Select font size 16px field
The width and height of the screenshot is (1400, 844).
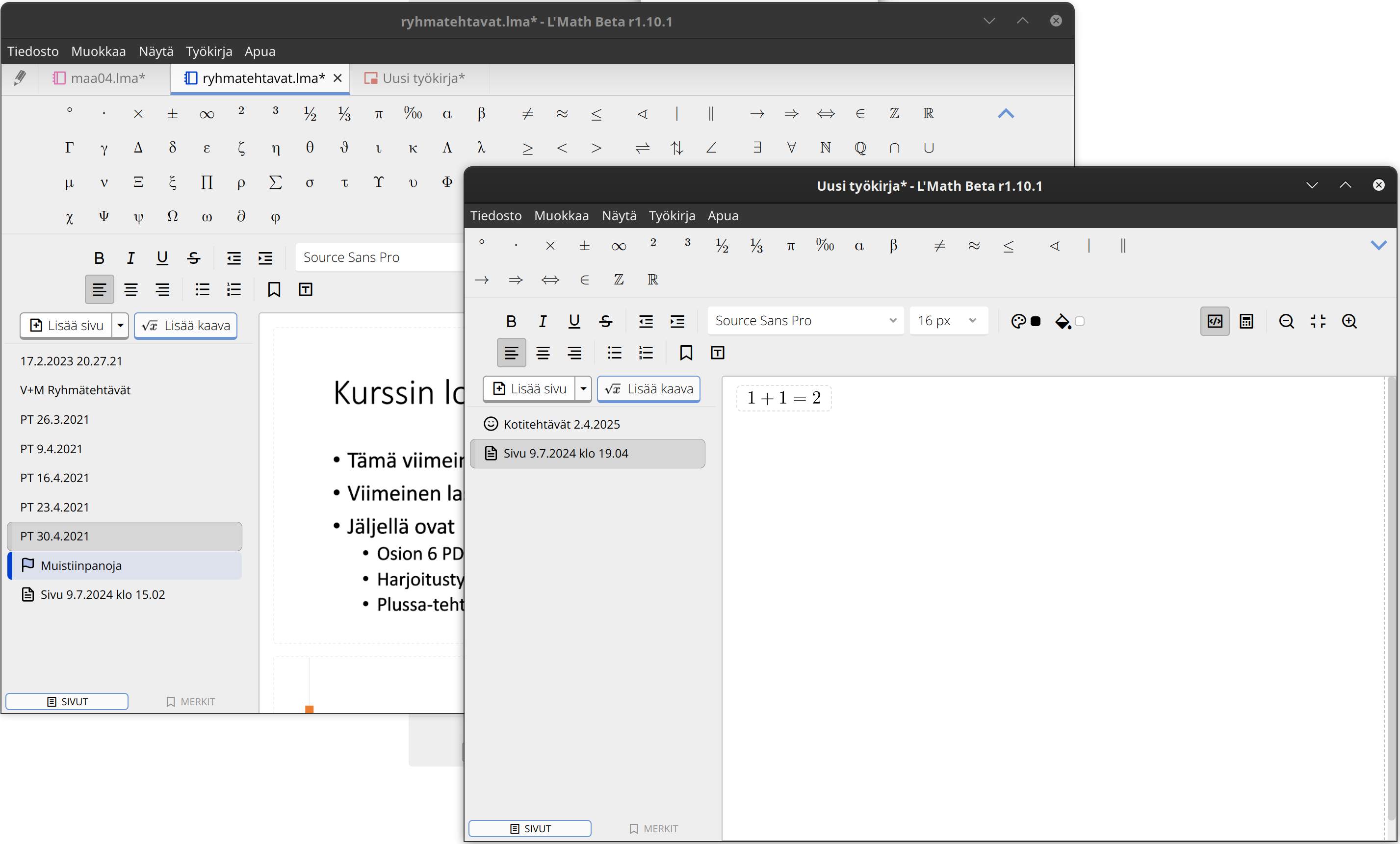tap(944, 320)
